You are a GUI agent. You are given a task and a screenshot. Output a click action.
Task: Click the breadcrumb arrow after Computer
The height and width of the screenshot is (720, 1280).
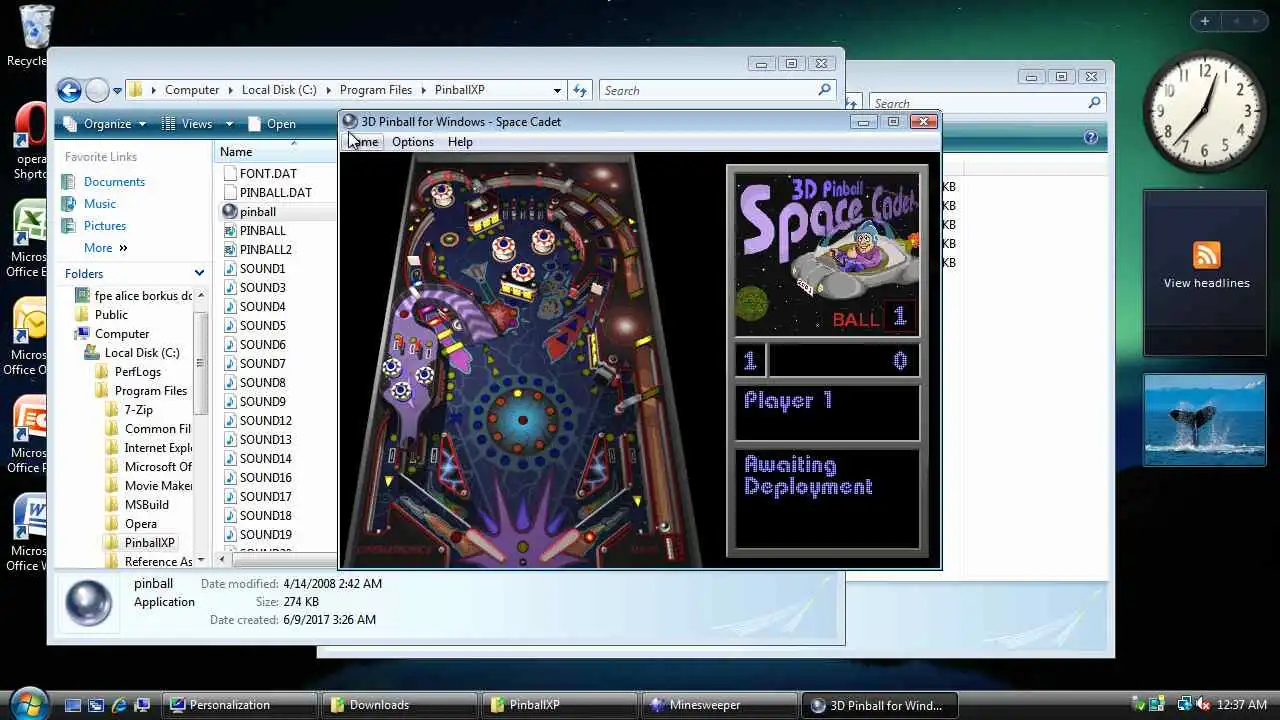coord(230,90)
